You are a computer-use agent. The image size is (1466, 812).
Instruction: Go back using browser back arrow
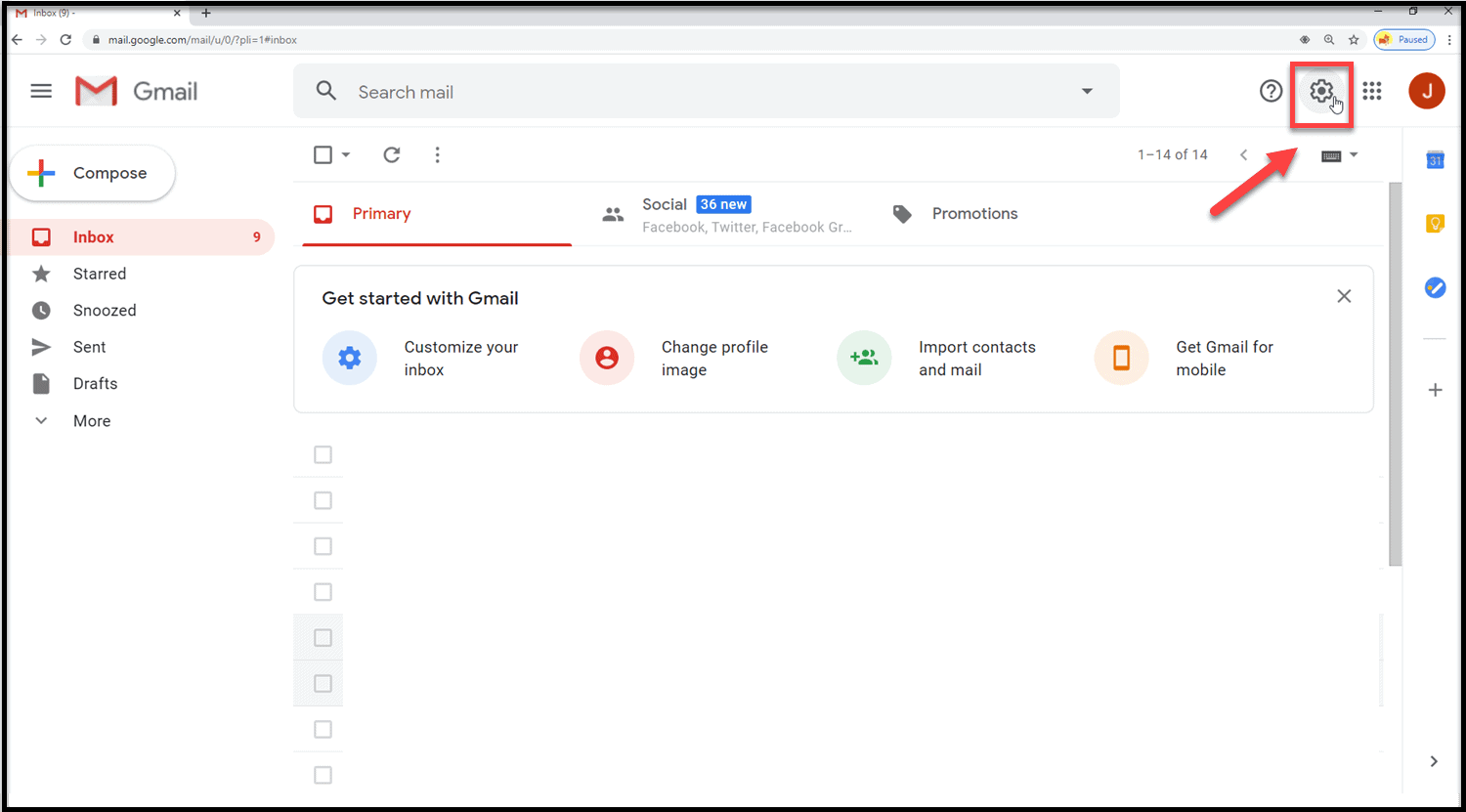coord(17,40)
